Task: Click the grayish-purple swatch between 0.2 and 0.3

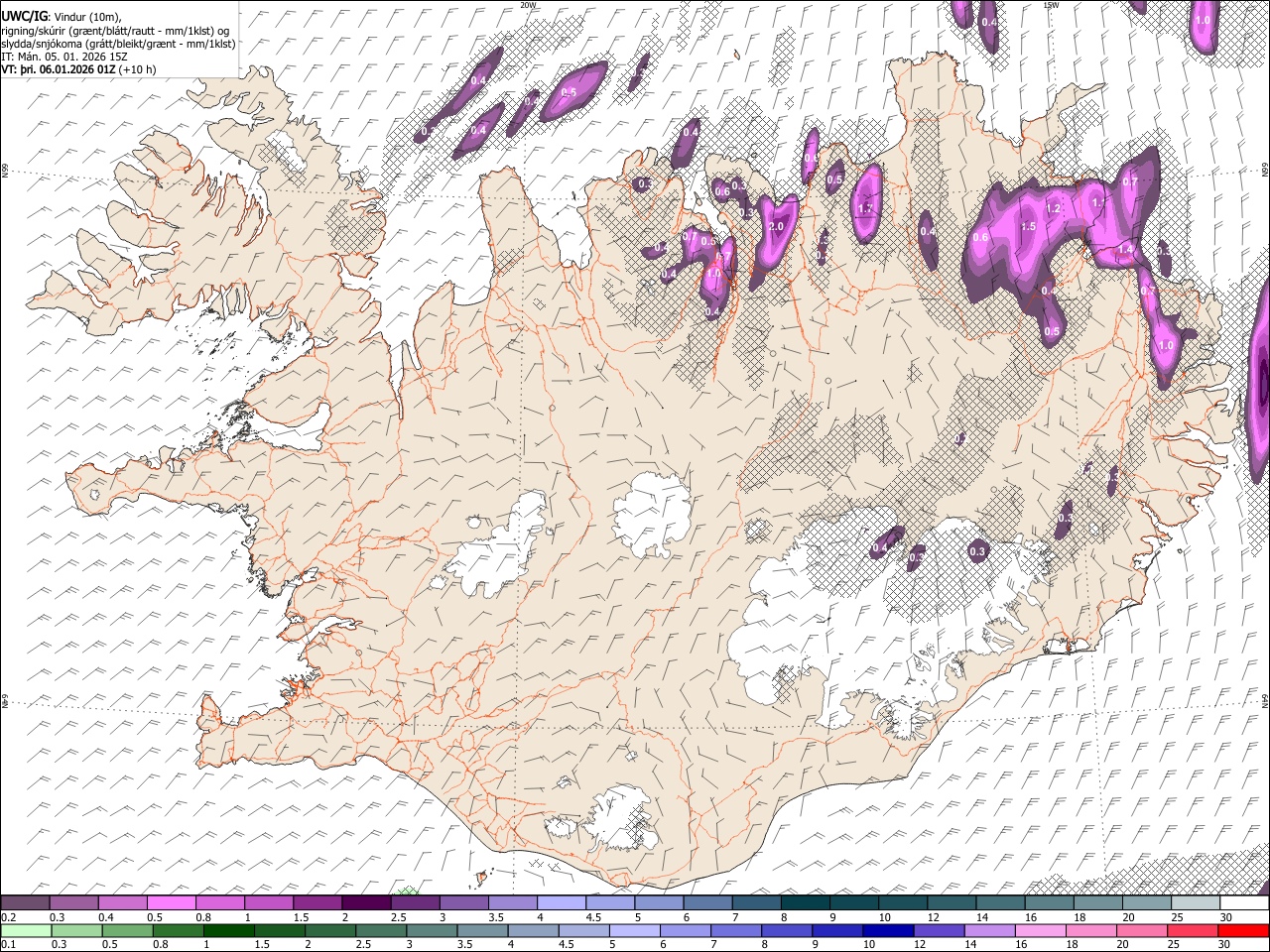Action: click(x=25, y=902)
